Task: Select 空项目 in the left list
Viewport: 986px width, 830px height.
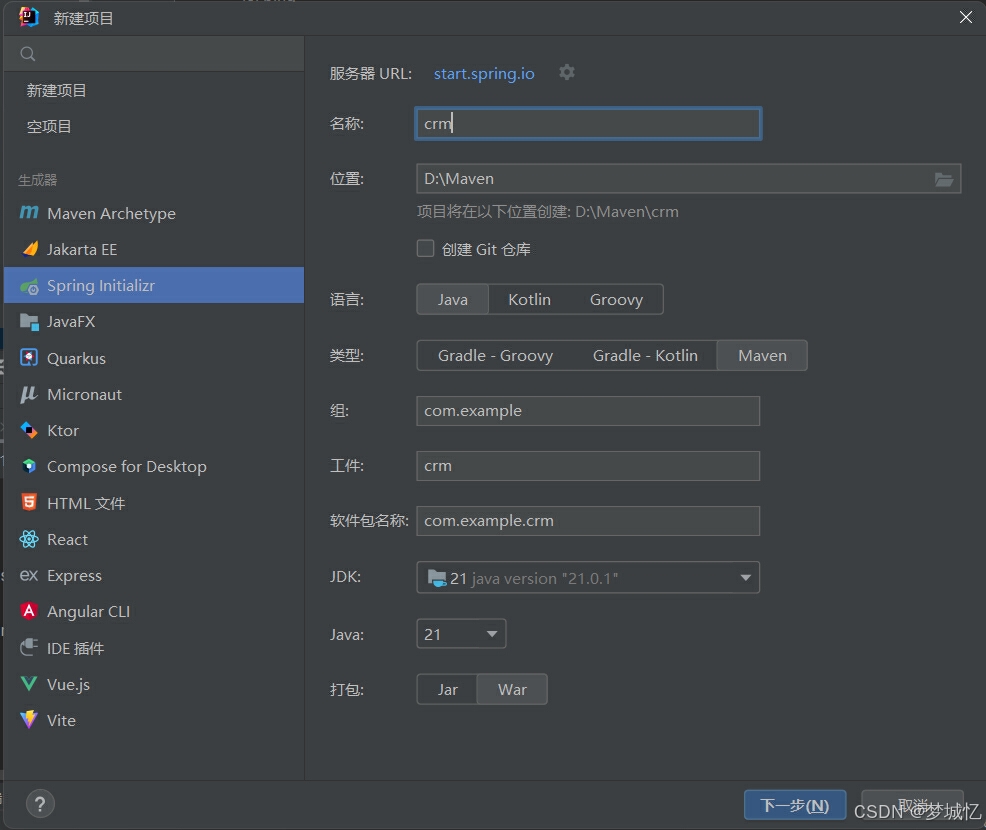Action: (49, 126)
